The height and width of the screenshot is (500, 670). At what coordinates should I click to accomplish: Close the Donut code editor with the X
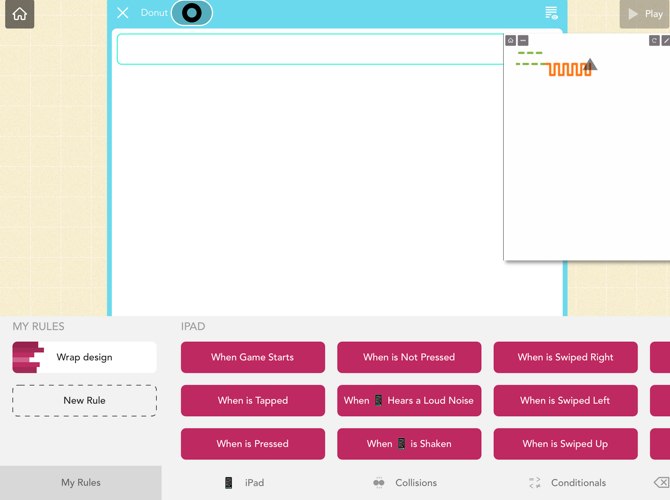point(122,13)
